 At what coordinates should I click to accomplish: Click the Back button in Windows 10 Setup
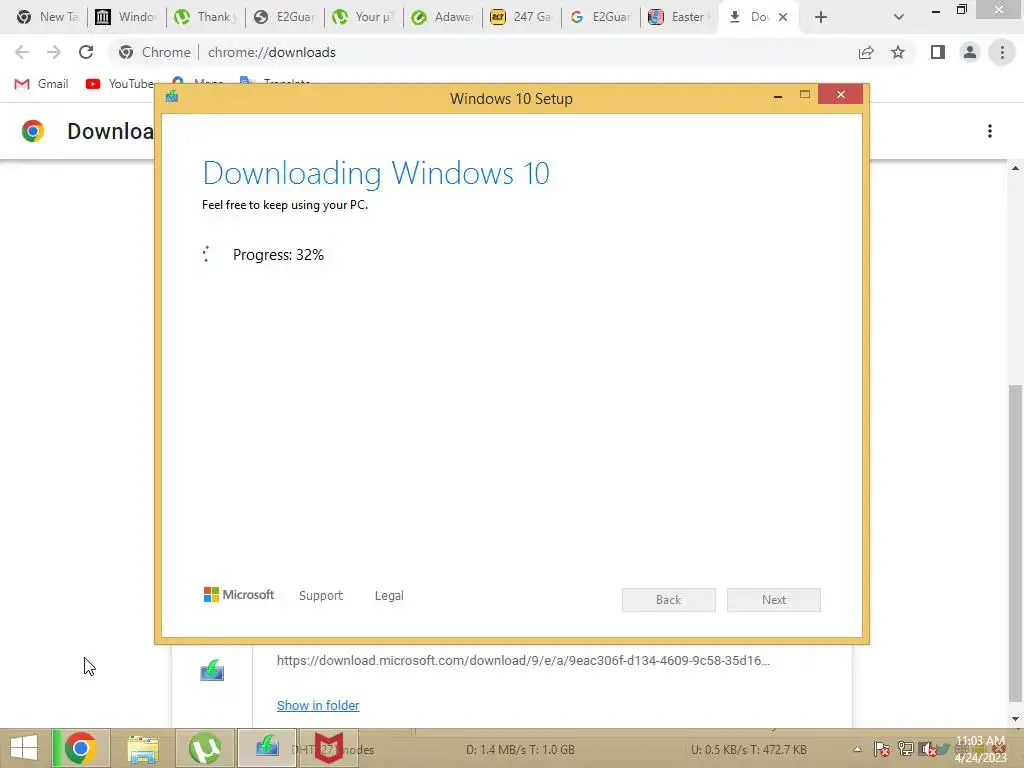coord(668,600)
